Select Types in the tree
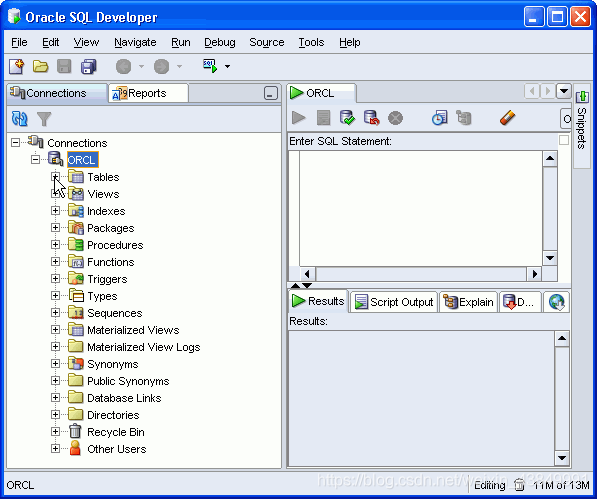597x499 pixels. tap(102, 296)
